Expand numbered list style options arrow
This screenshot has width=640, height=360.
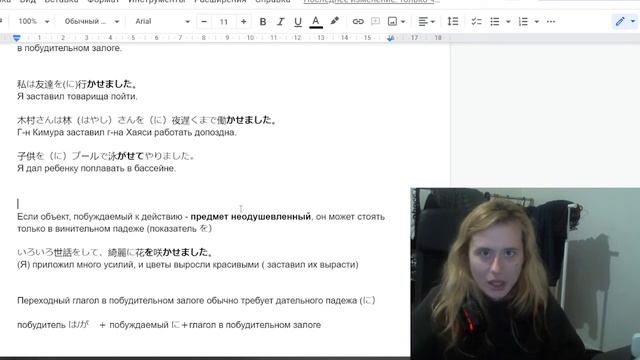click(x=537, y=22)
